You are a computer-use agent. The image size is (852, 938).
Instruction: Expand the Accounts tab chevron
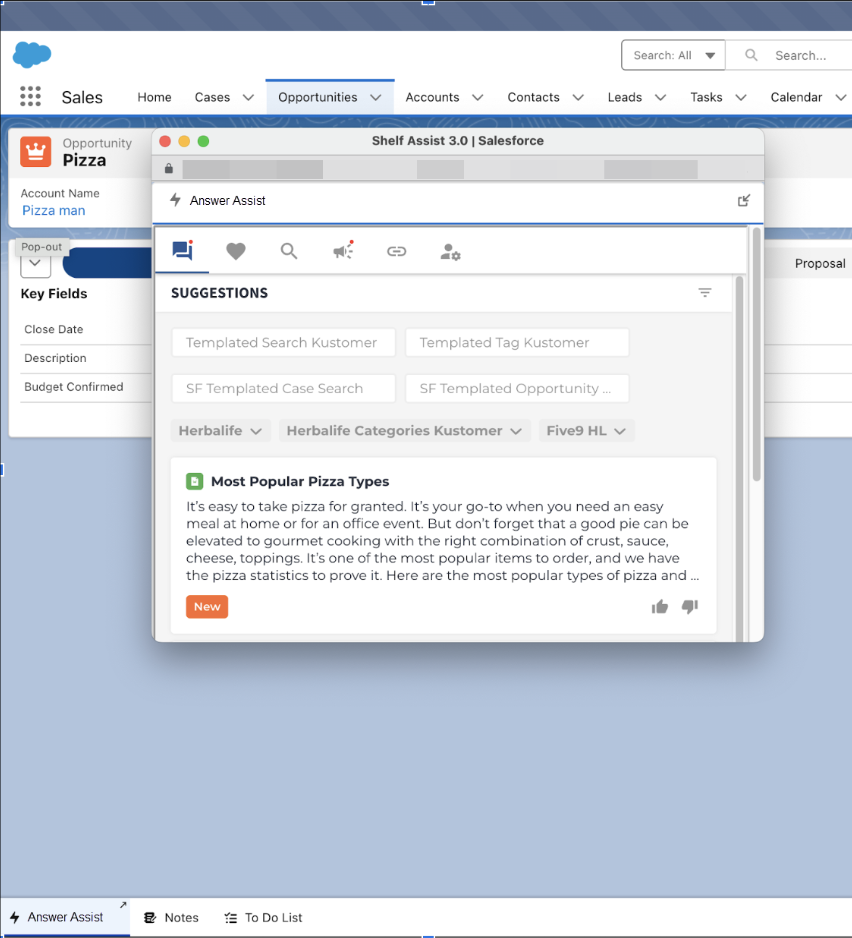(477, 97)
